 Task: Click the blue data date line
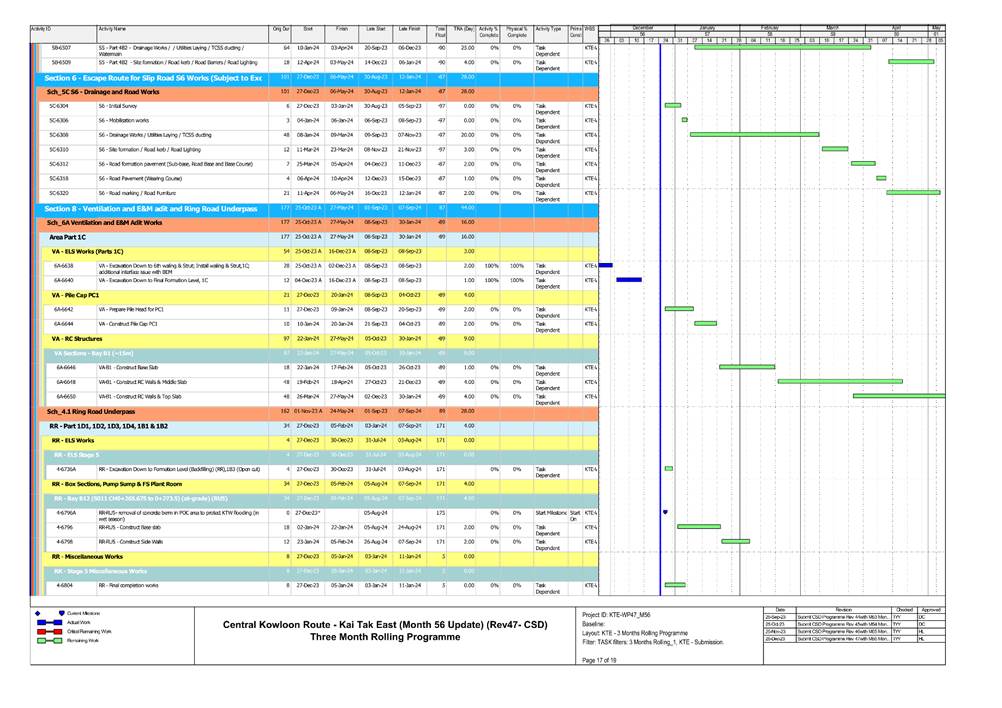(661, 300)
